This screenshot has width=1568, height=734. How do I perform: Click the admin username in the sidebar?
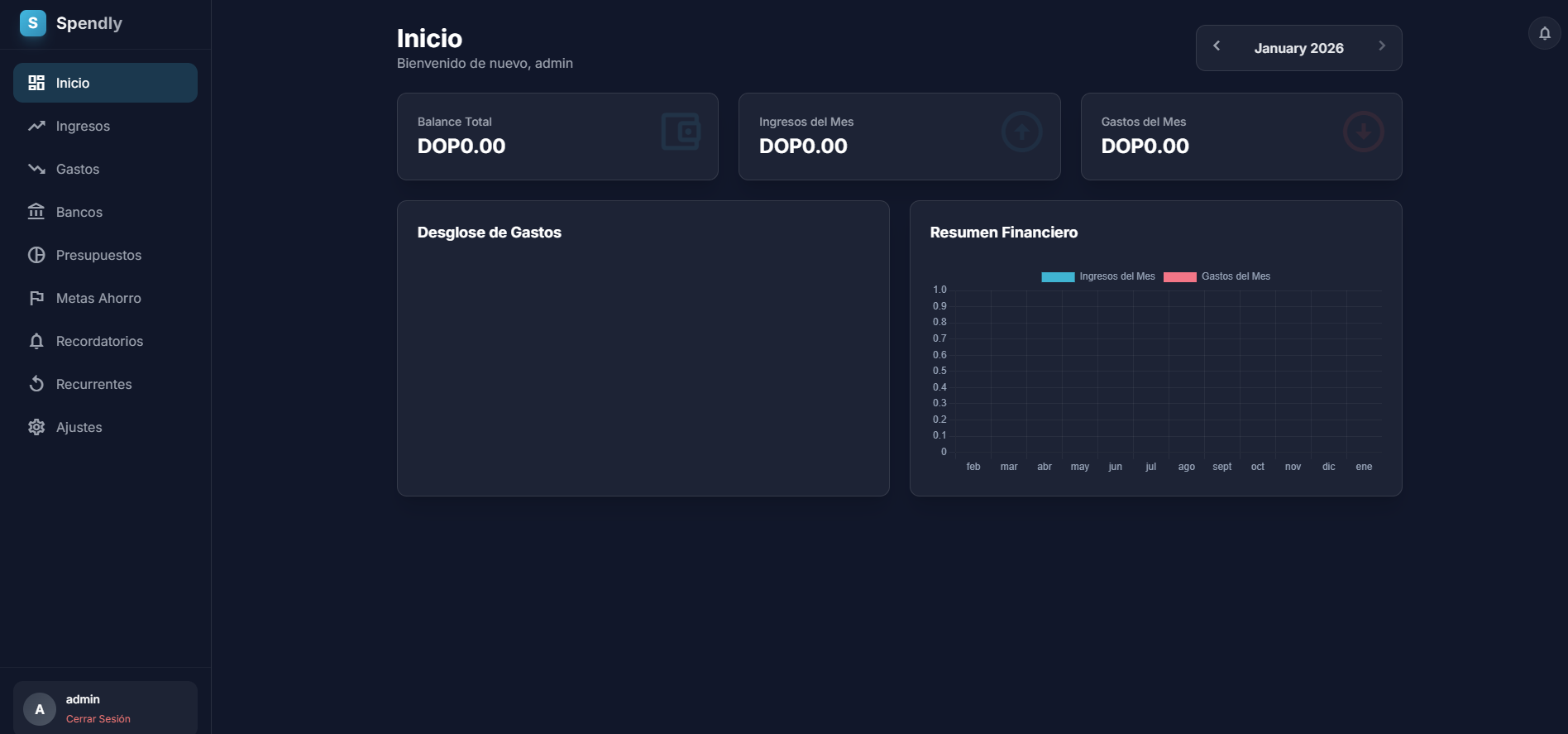coord(83,699)
